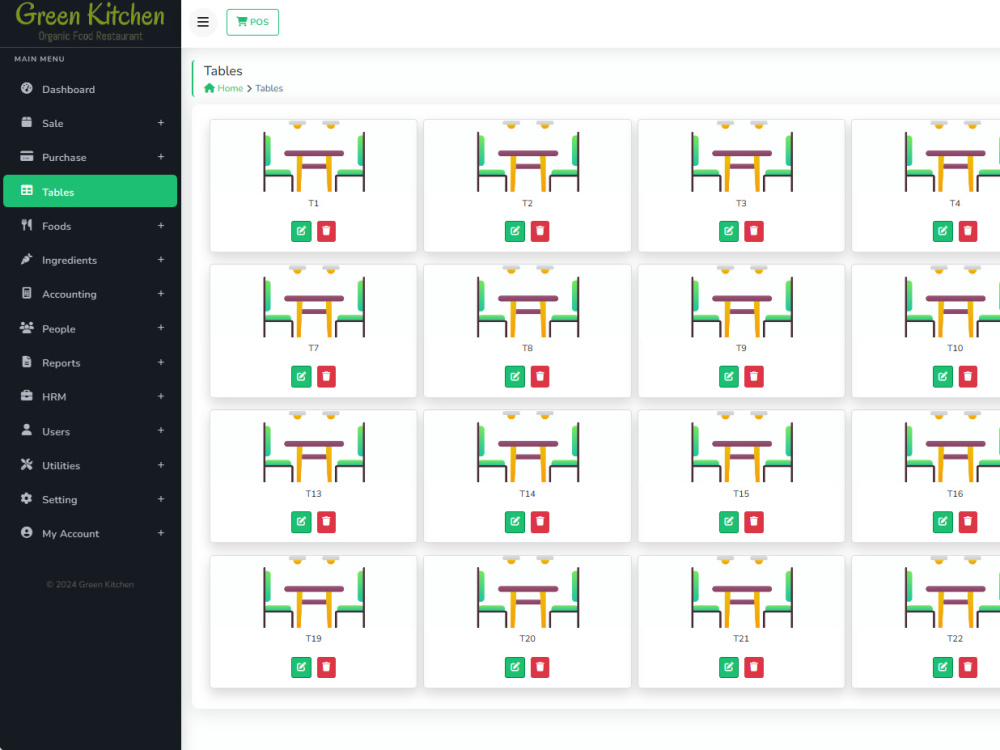Edit table T8
The width and height of the screenshot is (1000, 750).
tap(515, 376)
